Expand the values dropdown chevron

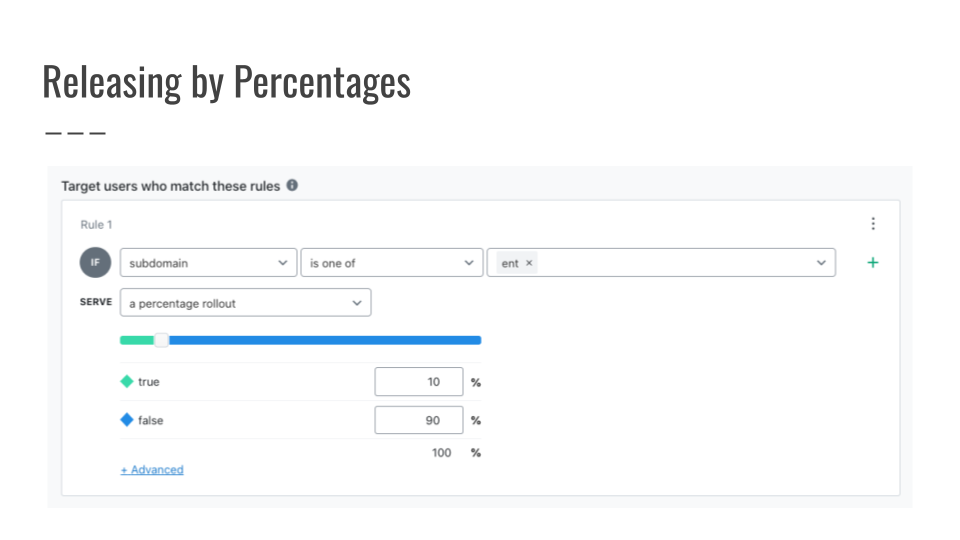[x=821, y=263]
